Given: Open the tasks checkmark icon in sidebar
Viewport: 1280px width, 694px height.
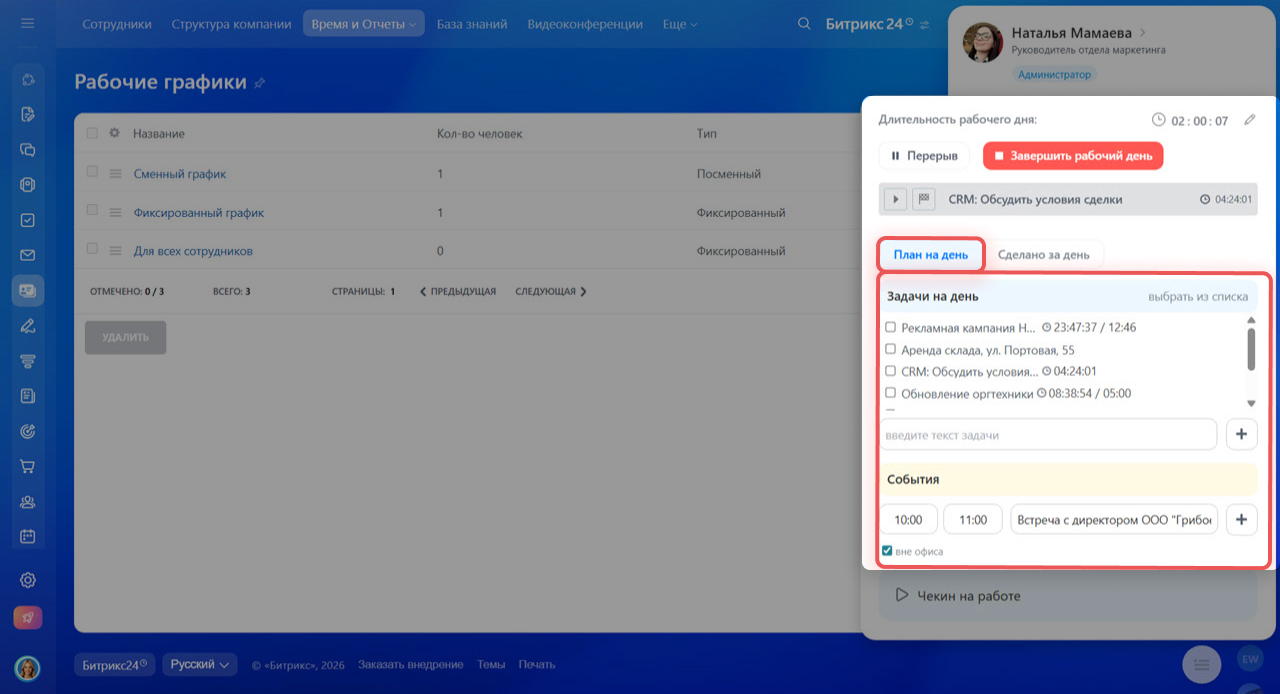Looking at the screenshot, I should 28,220.
